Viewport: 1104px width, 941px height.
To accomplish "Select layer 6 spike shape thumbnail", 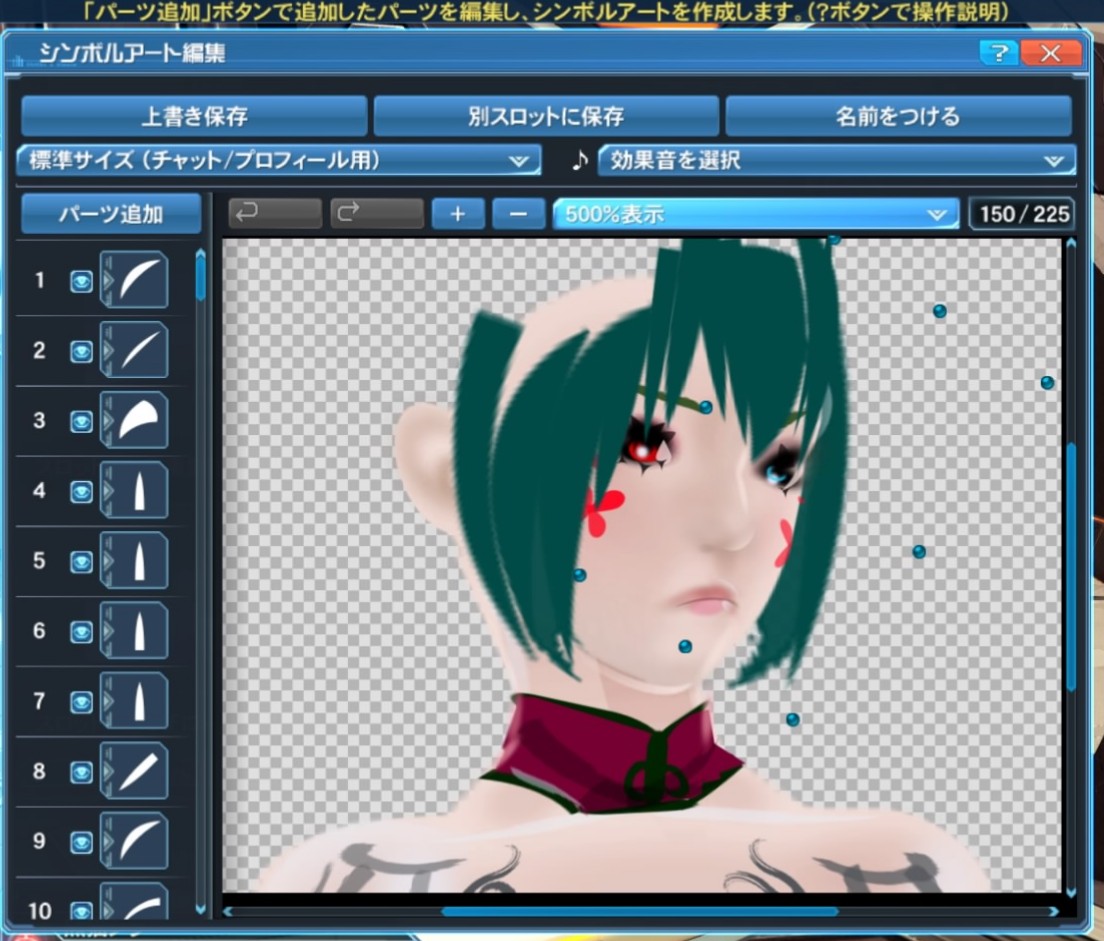I will point(134,630).
